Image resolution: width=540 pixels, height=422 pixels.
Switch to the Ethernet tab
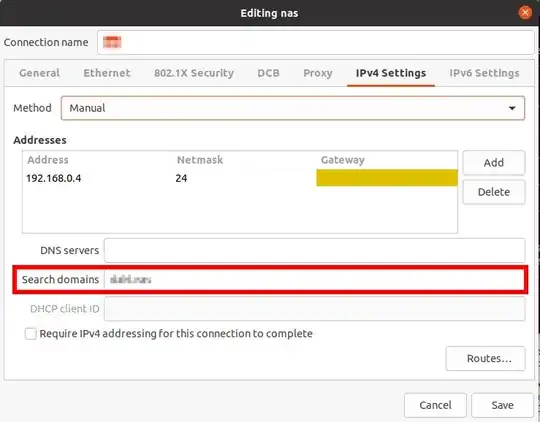point(107,73)
